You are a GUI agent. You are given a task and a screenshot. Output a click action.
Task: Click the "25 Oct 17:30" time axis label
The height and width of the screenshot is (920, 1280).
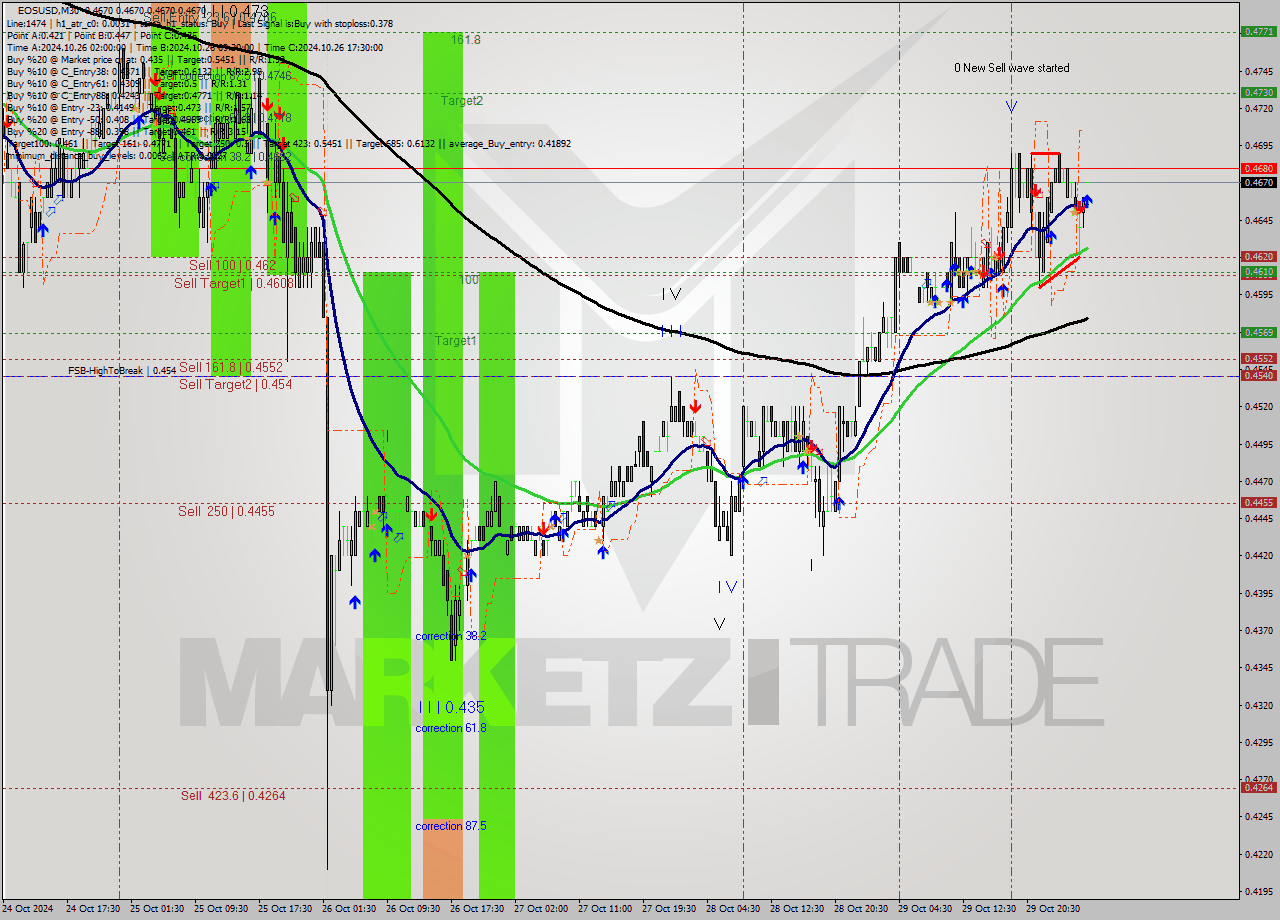pyautogui.click(x=285, y=909)
